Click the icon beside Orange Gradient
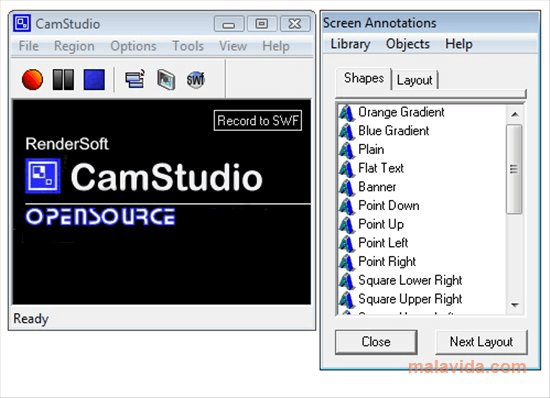This screenshot has height=398, width=550. (347, 113)
